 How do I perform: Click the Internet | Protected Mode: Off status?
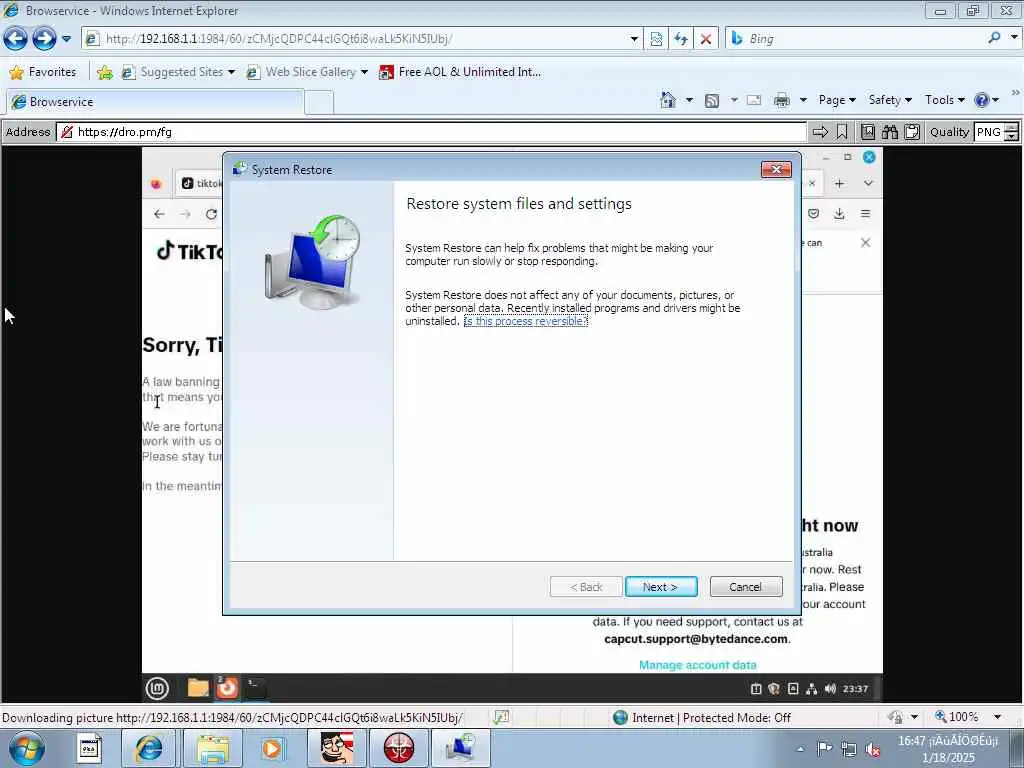(x=702, y=718)
